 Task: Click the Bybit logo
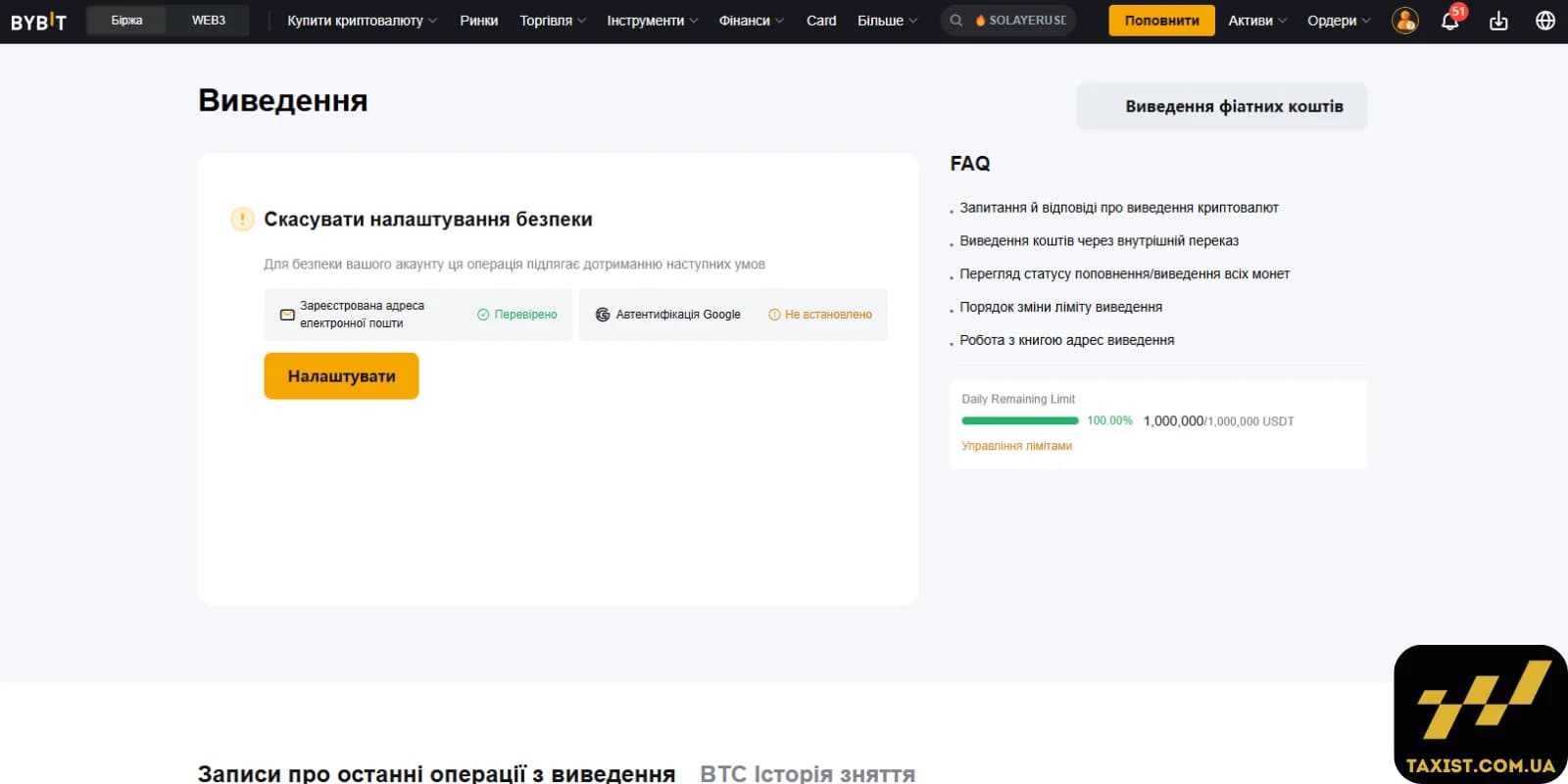(38, 21)
